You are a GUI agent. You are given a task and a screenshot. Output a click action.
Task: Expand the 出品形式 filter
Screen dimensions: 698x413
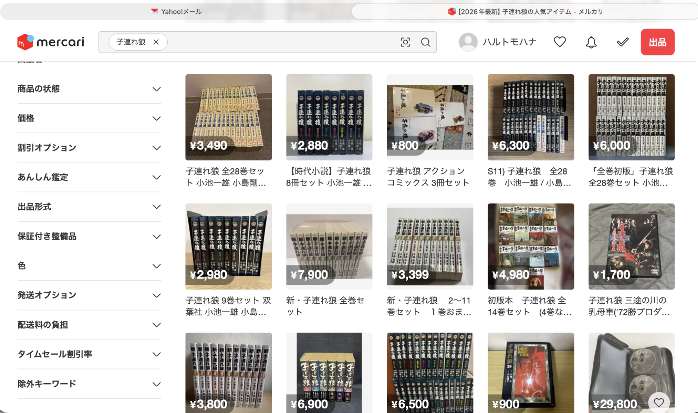coord(89,206)
